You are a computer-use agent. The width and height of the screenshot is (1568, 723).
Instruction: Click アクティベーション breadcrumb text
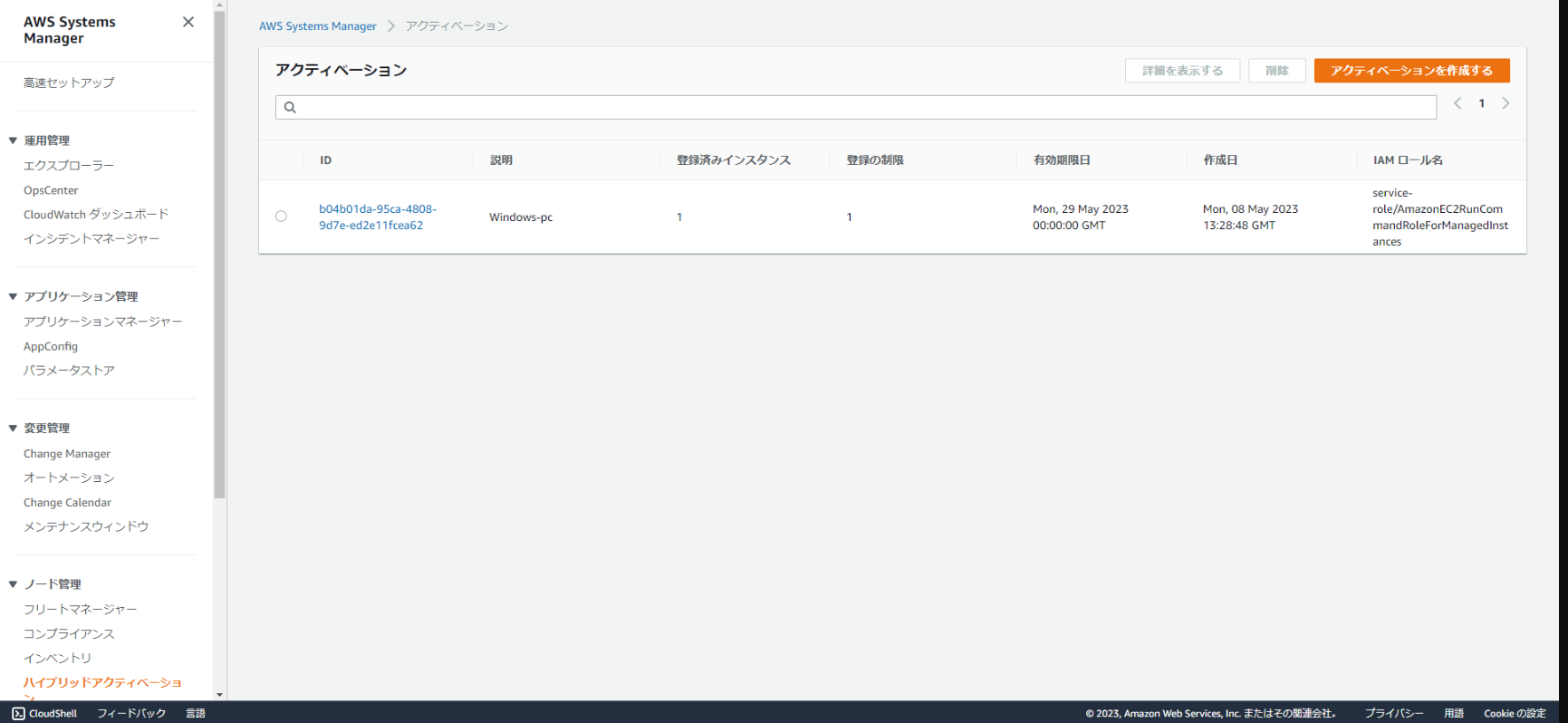point(457,26)
